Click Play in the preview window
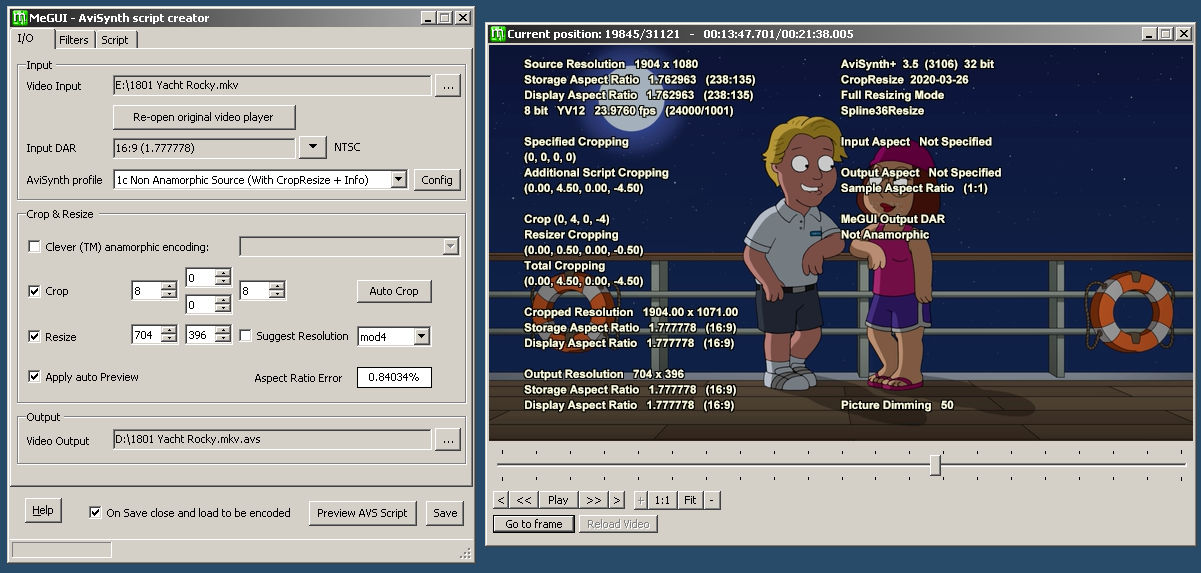This screenshot has height=573, width=1201. pos(558,500)
